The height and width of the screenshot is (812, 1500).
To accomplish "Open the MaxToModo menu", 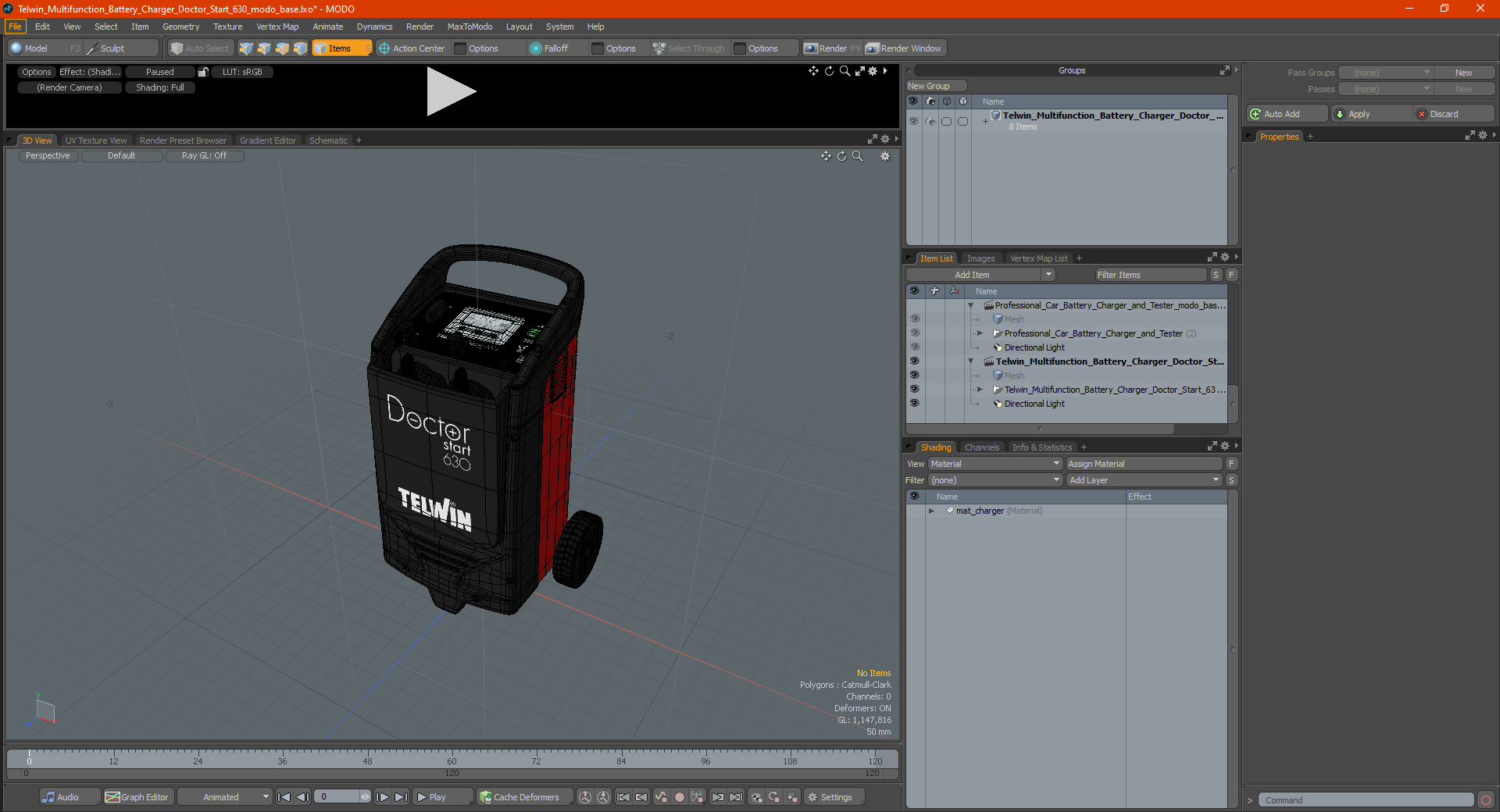I will click(x=470, y=27).
